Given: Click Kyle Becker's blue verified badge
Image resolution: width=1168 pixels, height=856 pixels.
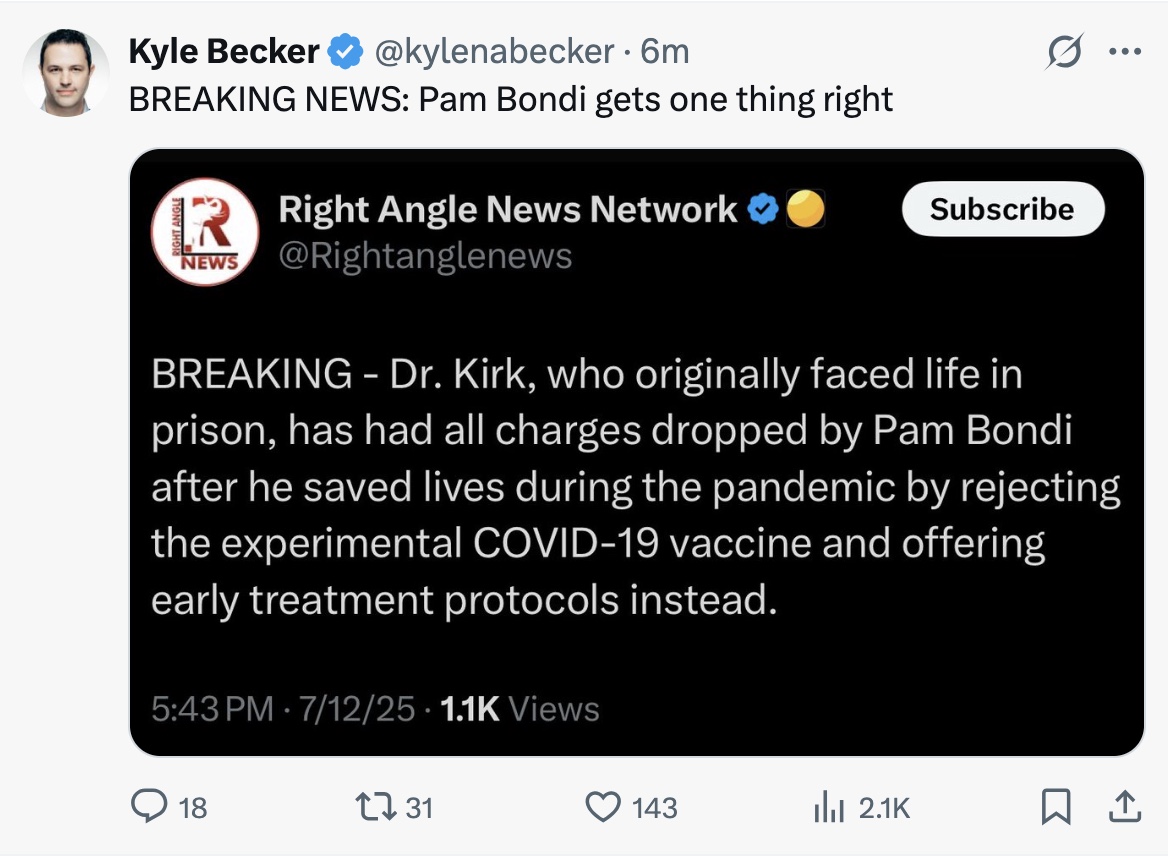Looking at the screenshot, I should (346, 51).
